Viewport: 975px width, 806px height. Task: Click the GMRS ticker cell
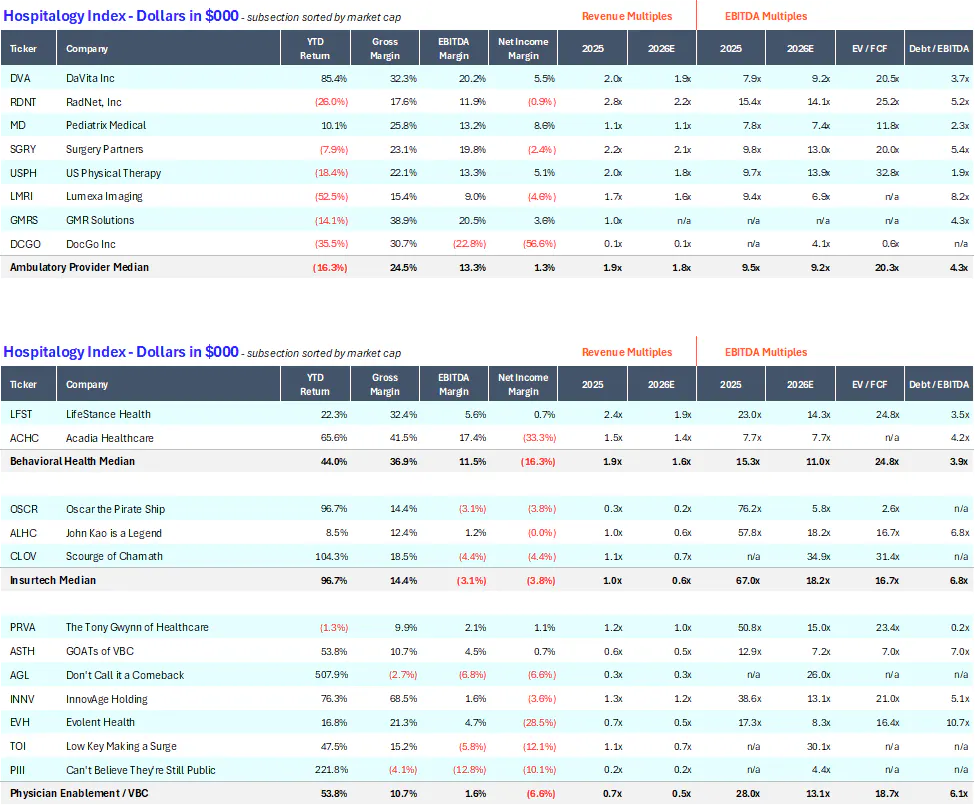pos(24,220)
